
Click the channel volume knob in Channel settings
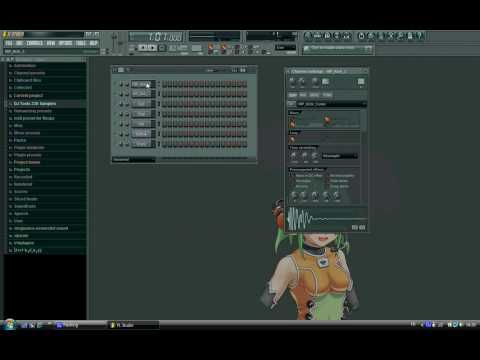coord(301,81)
